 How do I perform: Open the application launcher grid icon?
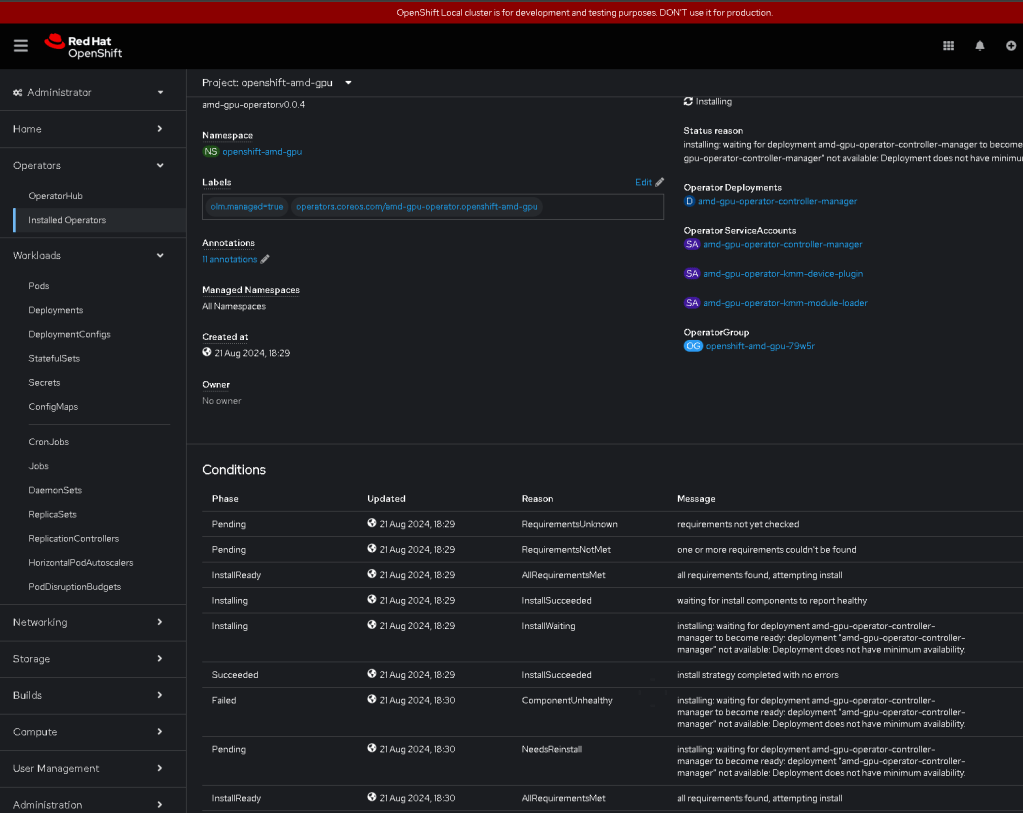949,46
